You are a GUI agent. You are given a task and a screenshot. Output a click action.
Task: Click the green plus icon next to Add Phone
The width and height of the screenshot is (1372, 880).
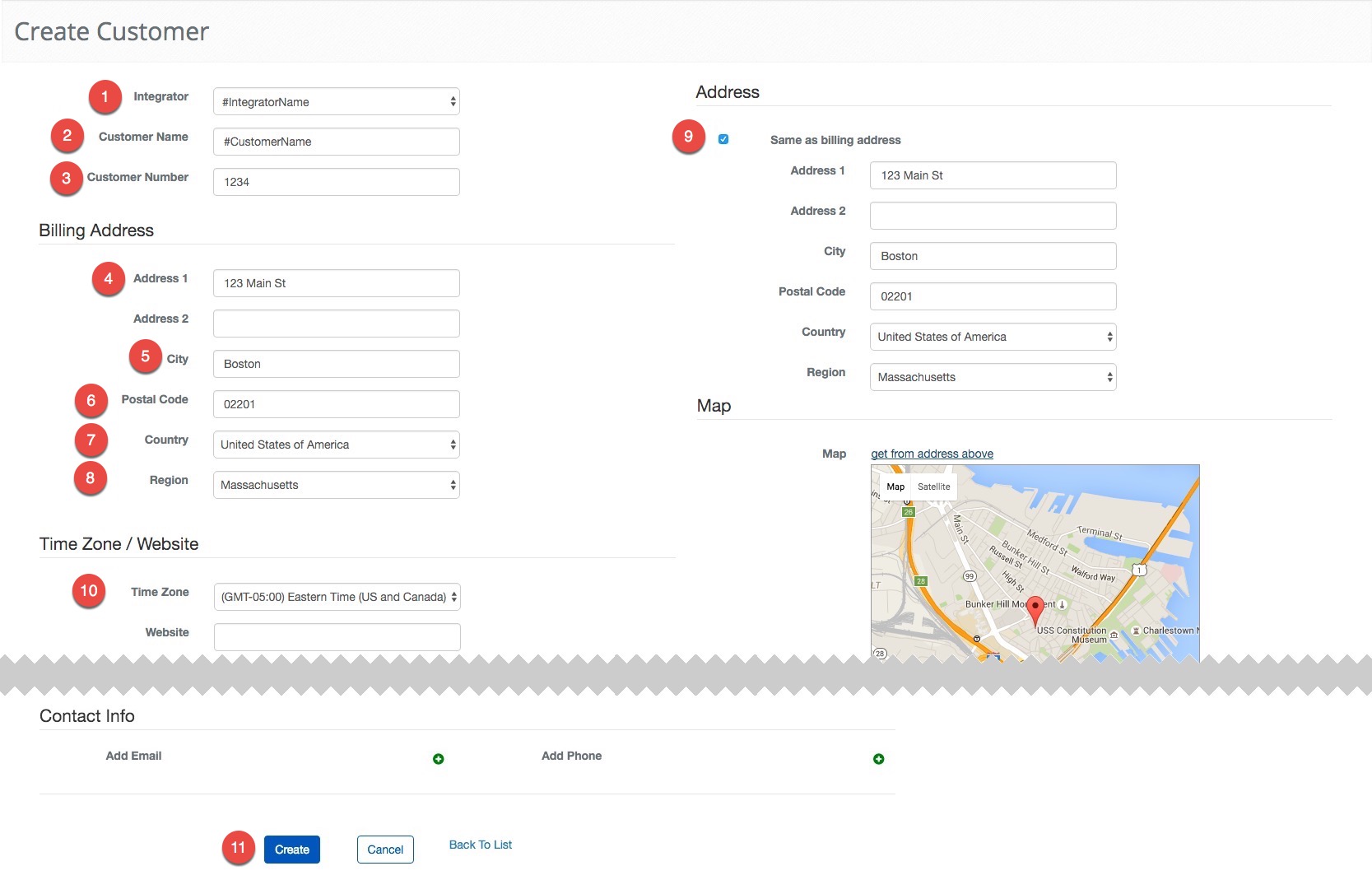pyautogui.click(x=878, y=758)
